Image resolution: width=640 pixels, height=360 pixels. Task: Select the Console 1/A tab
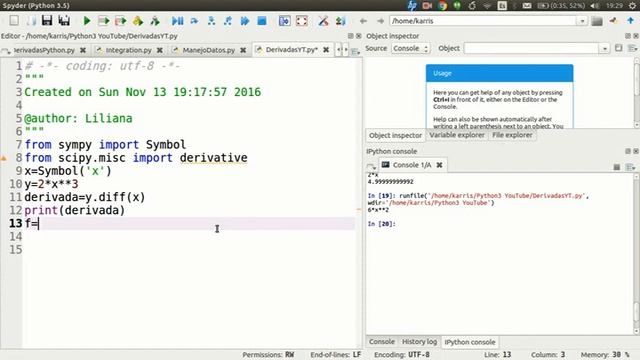coord(411,165)
